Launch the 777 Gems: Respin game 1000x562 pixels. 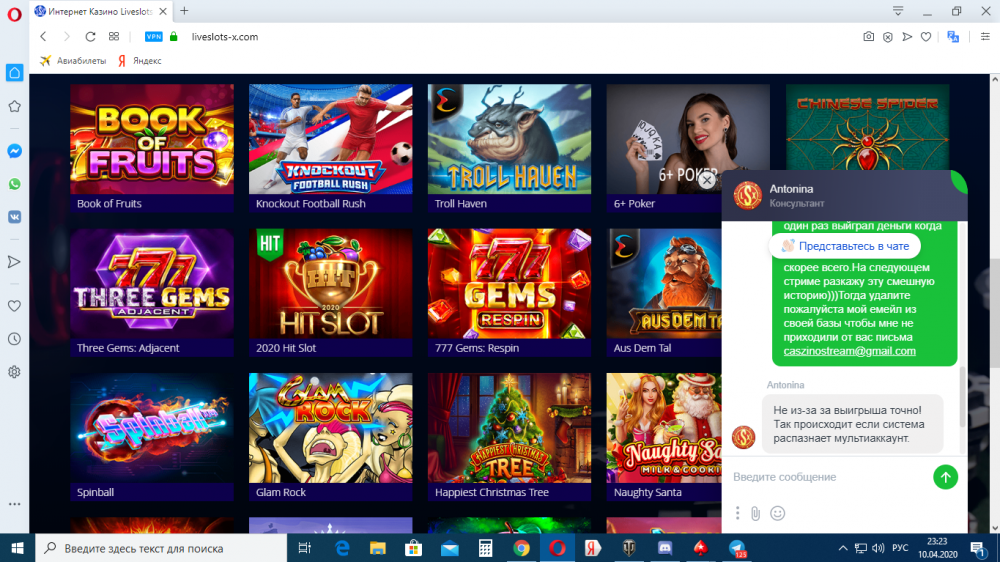510,292
